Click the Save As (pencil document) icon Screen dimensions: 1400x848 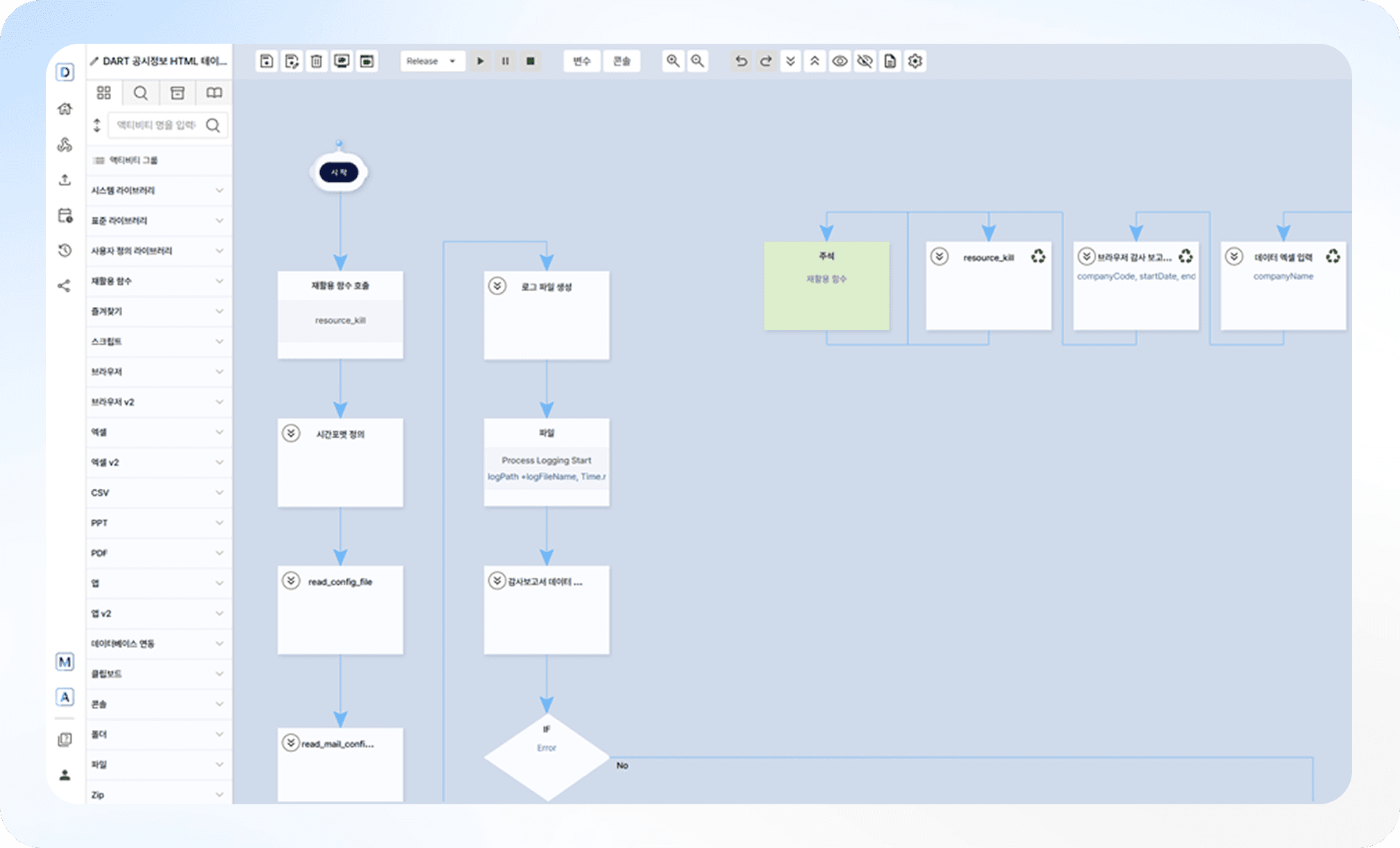[292, 61]
